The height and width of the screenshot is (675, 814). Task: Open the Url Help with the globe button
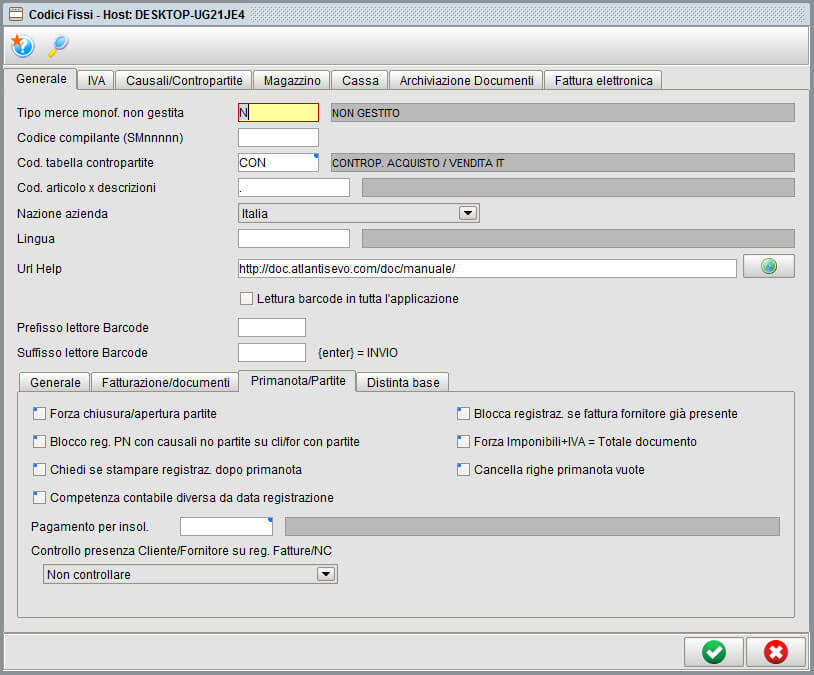tap(768, 265)
